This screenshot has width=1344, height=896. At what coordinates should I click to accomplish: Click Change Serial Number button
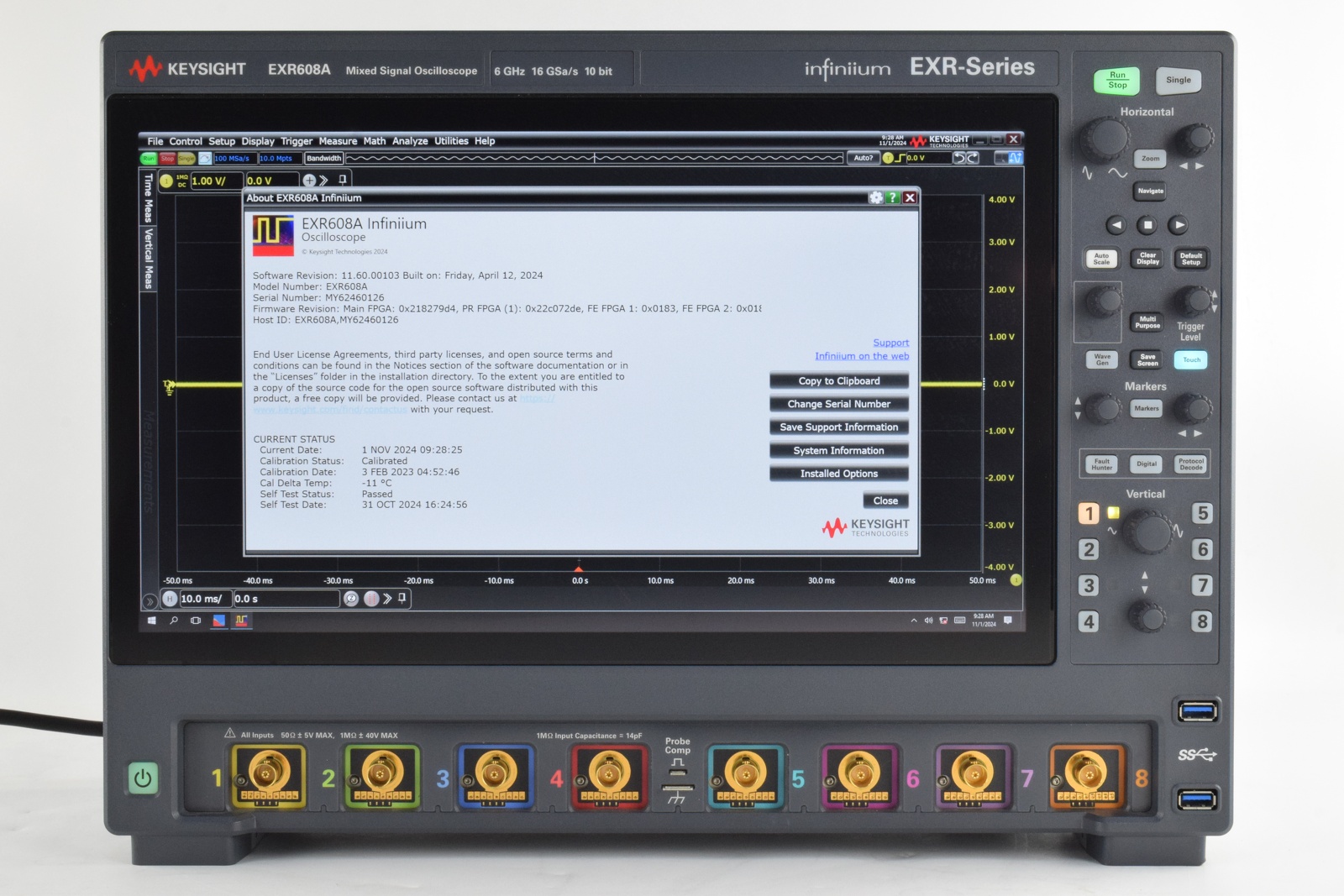[839, 404]
